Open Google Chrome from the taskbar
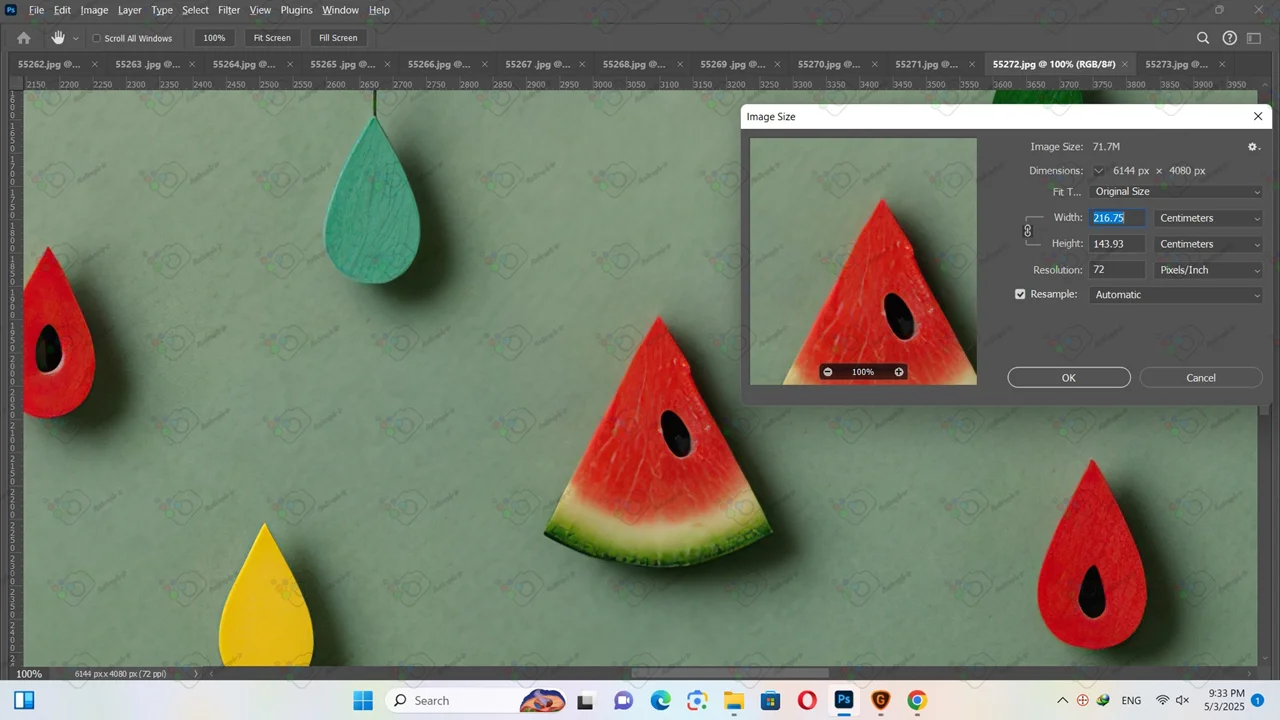1280x720 pixels. (x=917, y=701)
